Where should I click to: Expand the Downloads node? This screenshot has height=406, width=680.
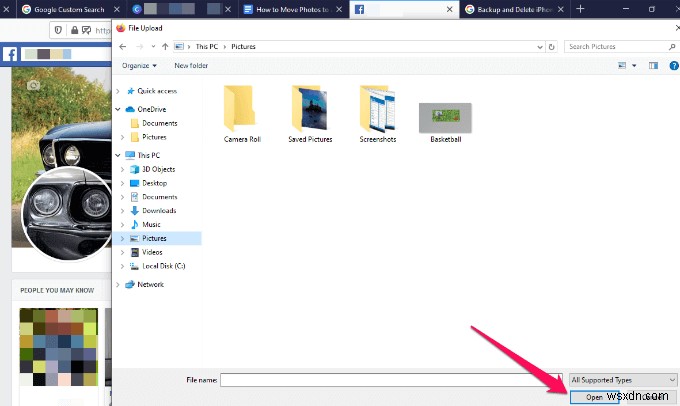coord(122,211)
